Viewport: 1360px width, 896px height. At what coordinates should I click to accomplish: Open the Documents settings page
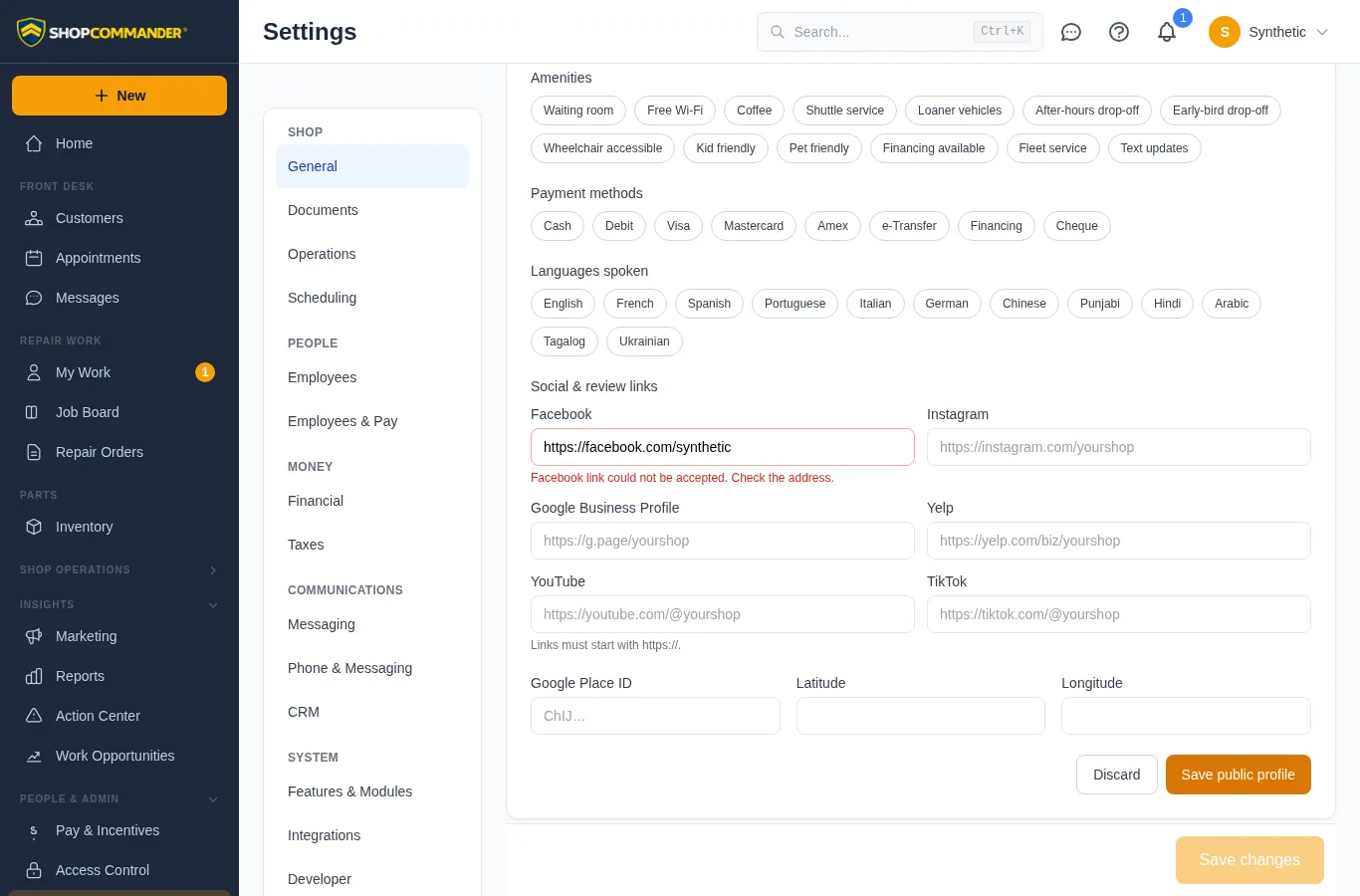pos(372,210)
